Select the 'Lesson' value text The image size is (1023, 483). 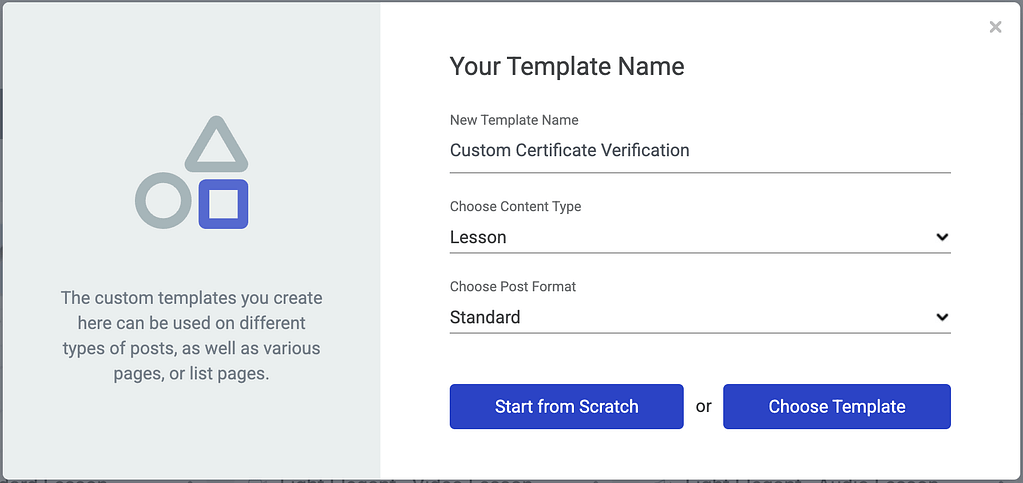[478, 237]
